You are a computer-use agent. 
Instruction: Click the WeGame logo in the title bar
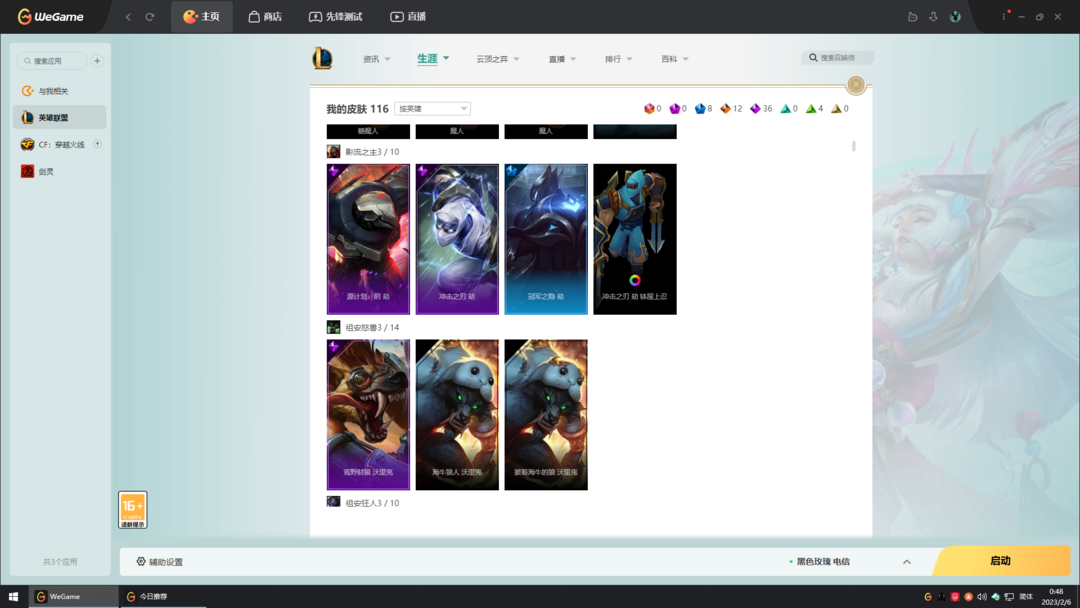(x=51, y=17)
